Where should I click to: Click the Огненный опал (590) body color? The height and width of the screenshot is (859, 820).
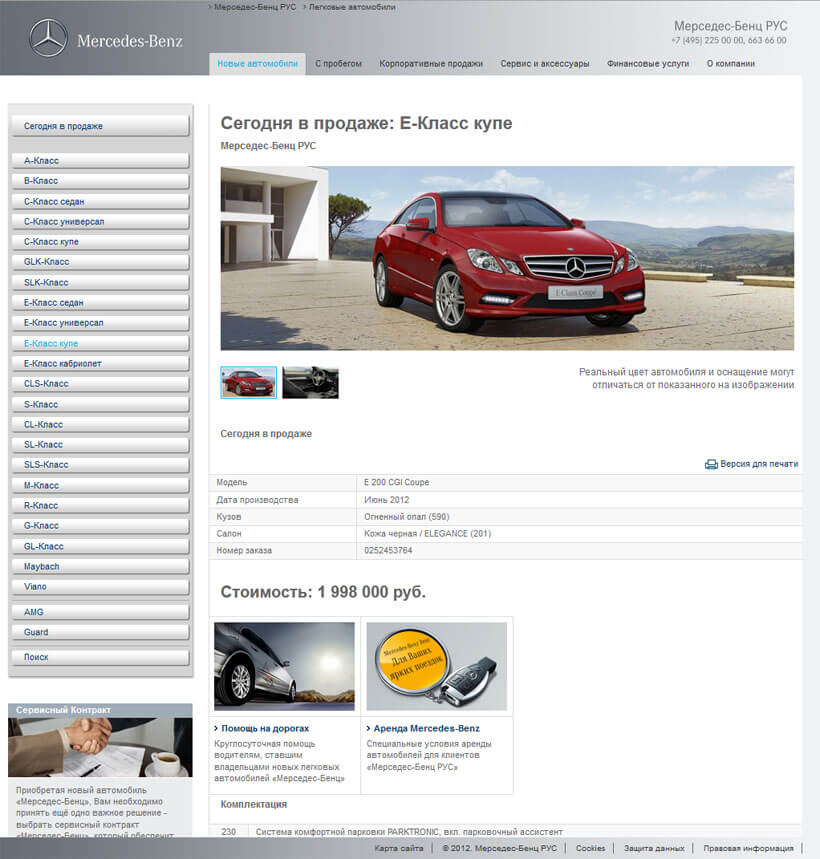[406, 517]
